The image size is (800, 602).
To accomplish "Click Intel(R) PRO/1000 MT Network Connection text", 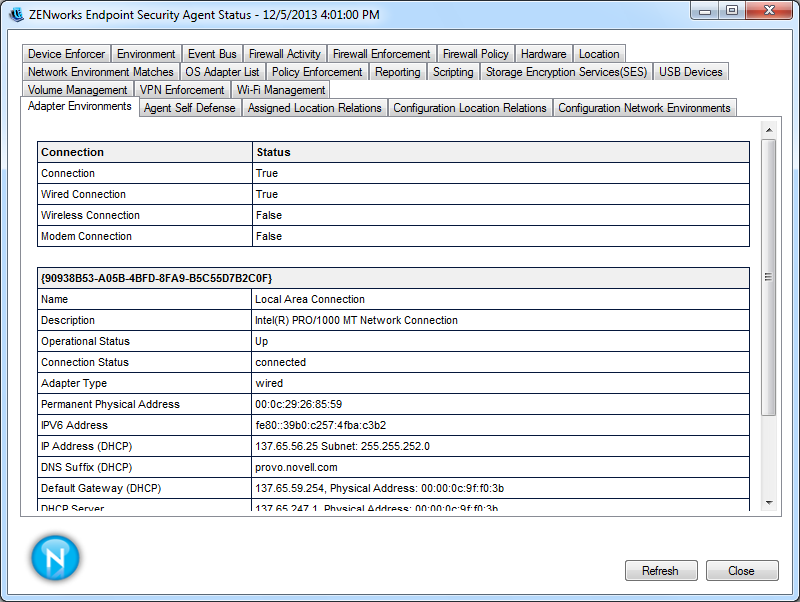I will coord(356,320).
